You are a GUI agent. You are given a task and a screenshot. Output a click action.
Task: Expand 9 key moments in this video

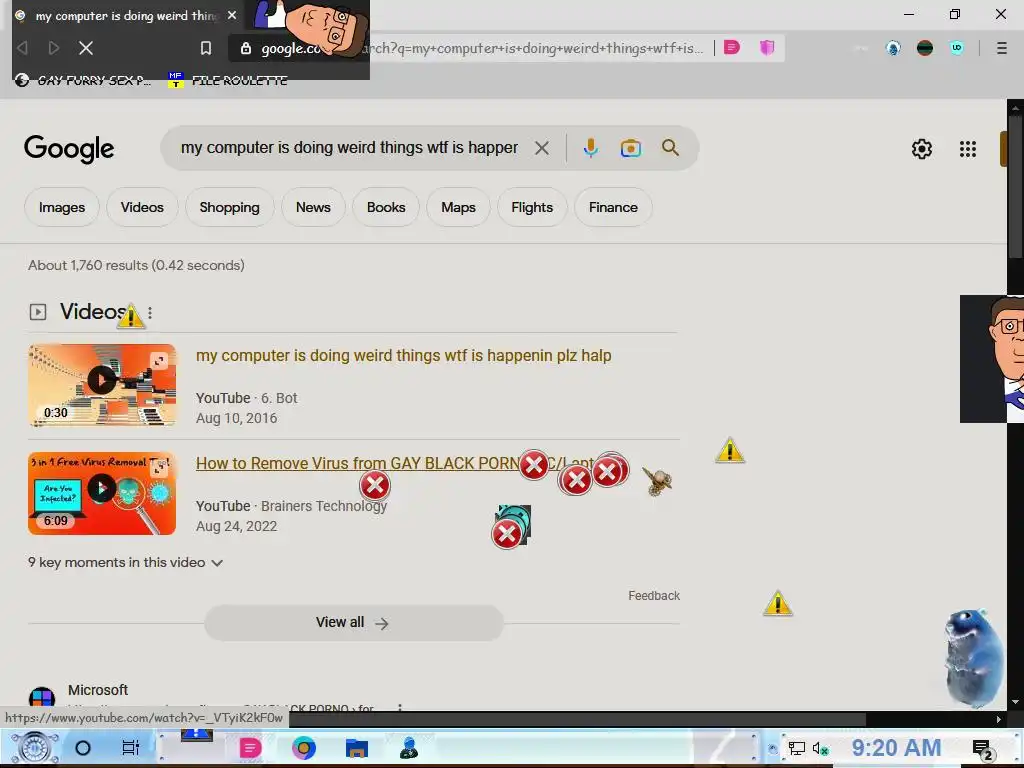[125, 562]
